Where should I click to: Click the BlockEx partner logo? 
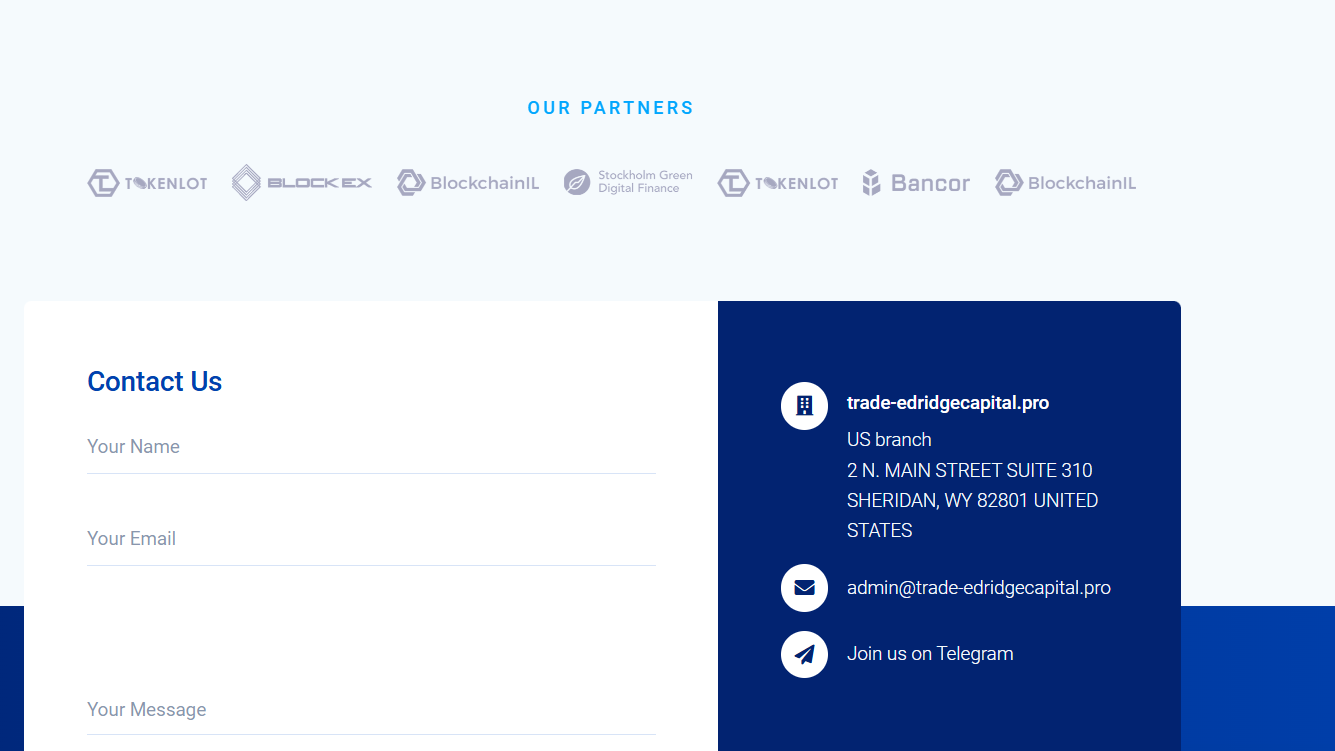302,183
